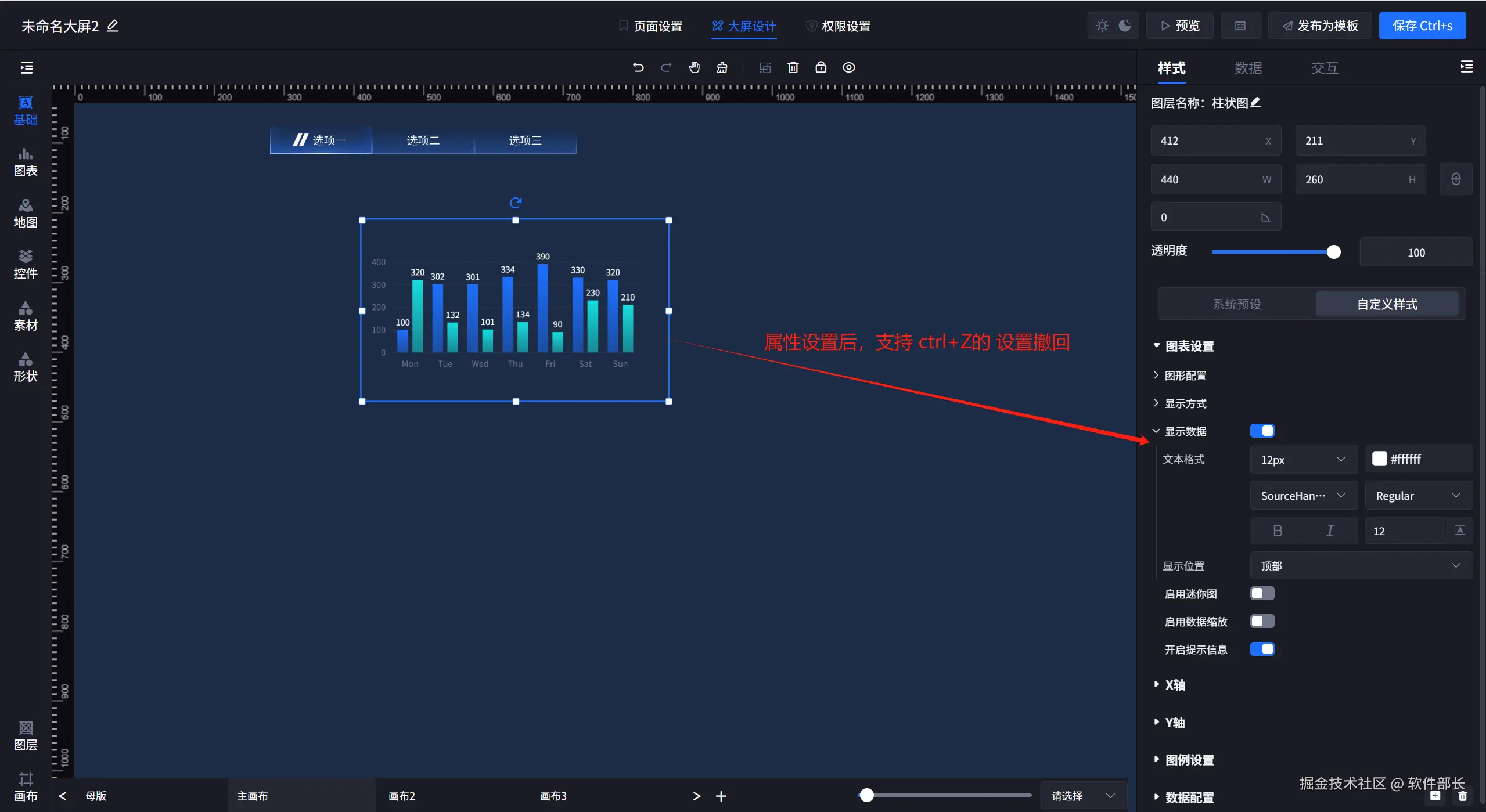
Task: Select the hand pan tool
Action: (694, 67)
